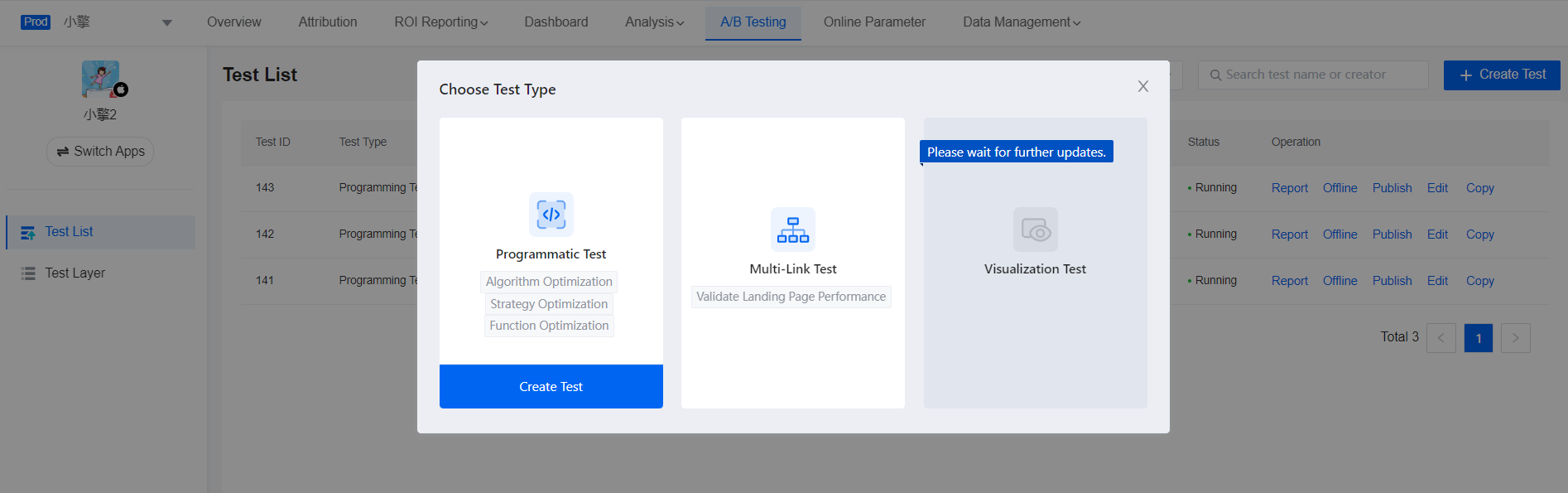The image size is (1568, 493).
Task: Click Copy for test 141
Action: pyautogui.click(x=1480, y=282)
